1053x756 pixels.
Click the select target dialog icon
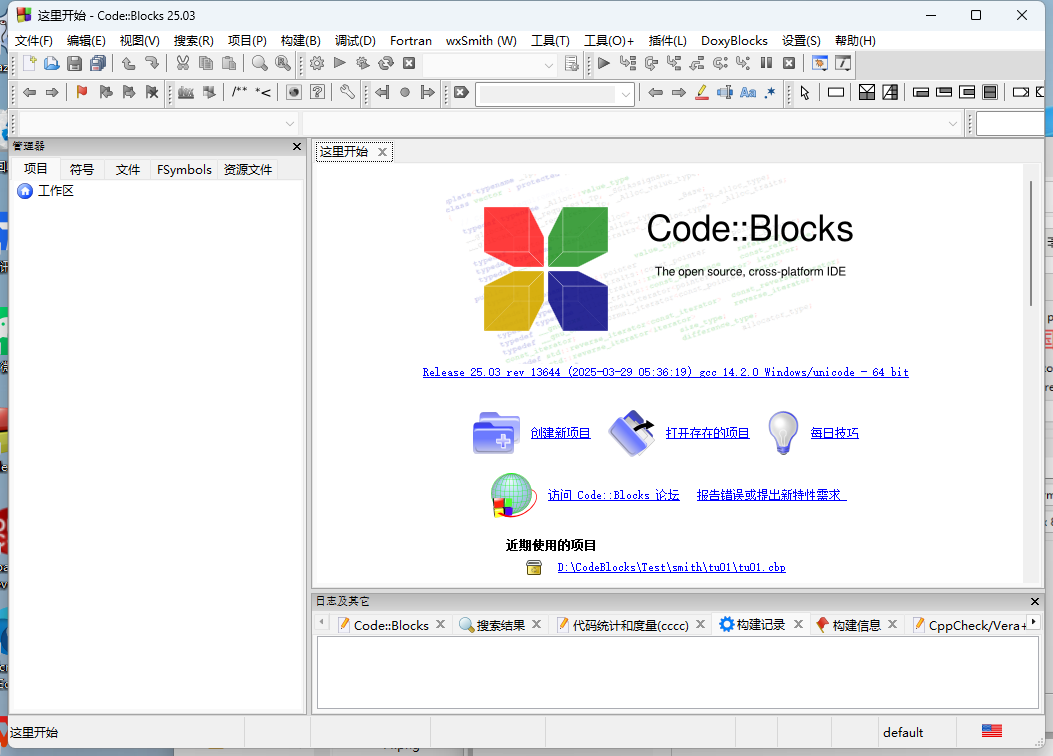[571, 64]
